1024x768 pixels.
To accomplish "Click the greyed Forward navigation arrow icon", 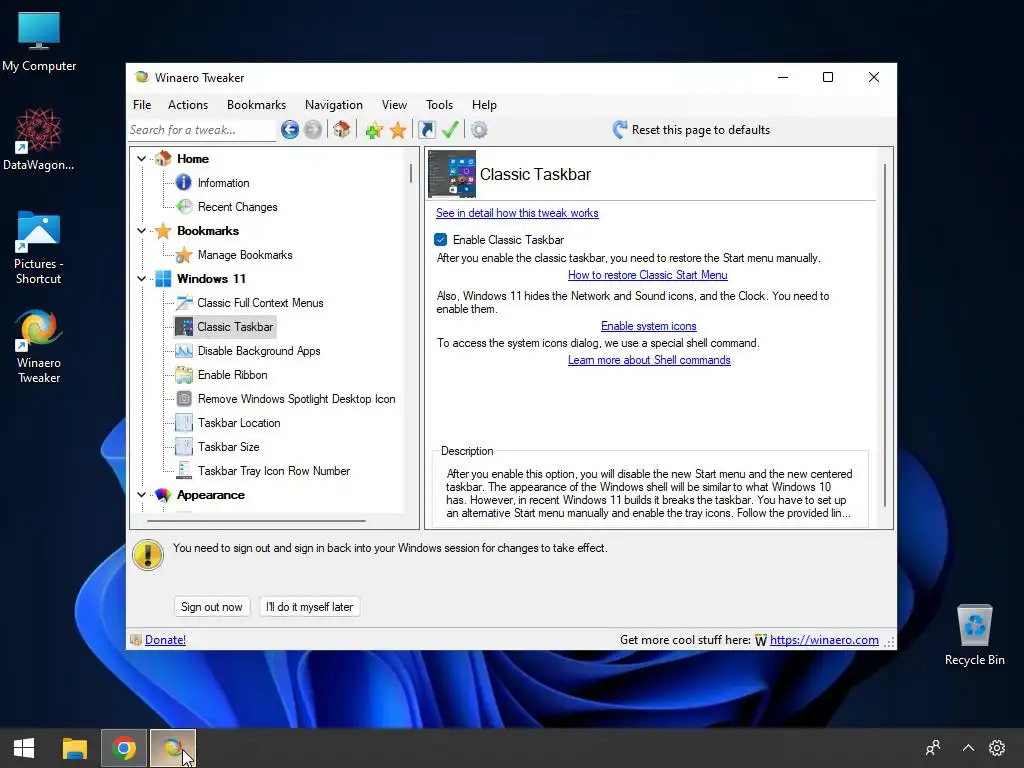I will pos(313,130).
